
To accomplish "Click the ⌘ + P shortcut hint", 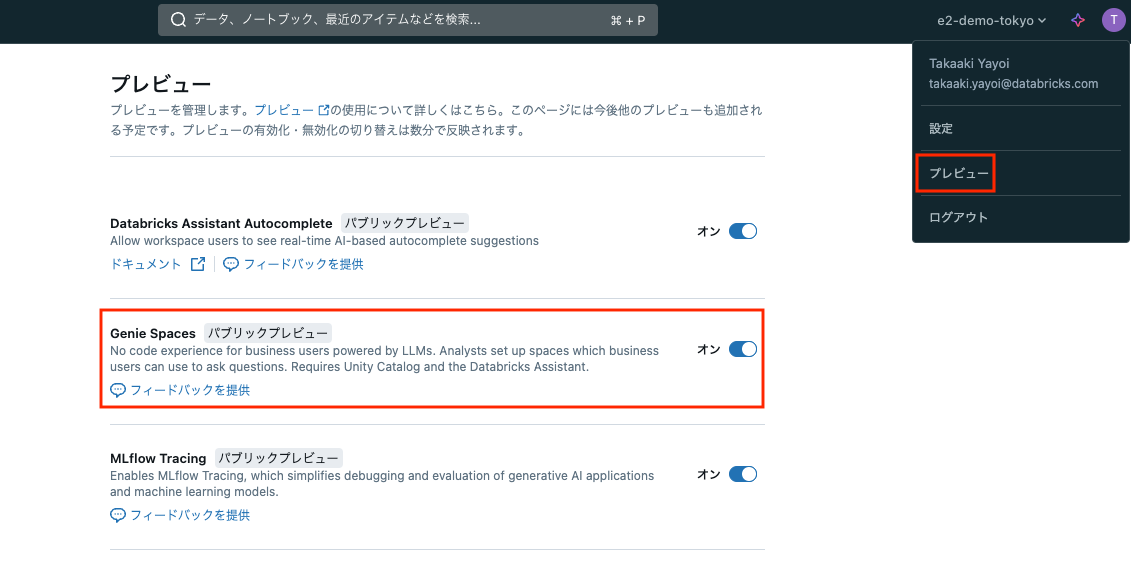I will point(628,21).
